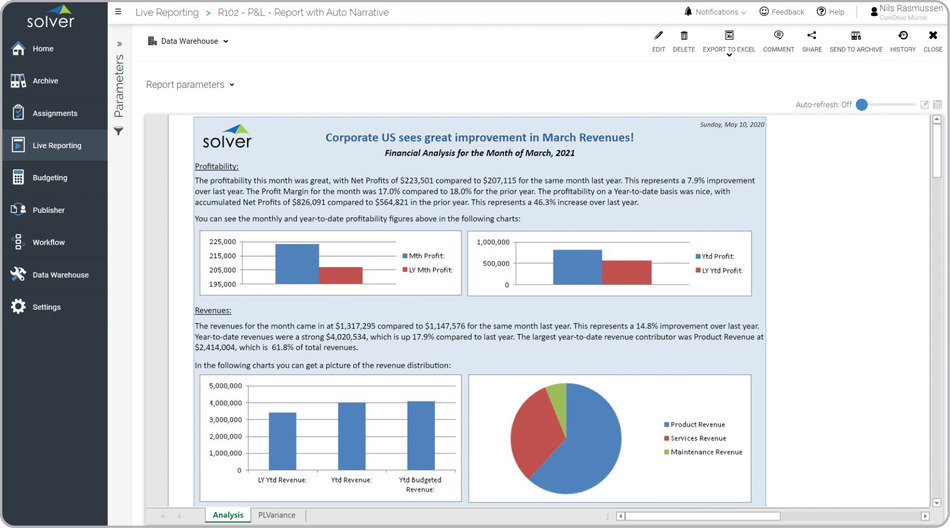Click the Edit pencil icon
Screen dimensions: 950x528
pyautogui.click(x=658, y=36)
